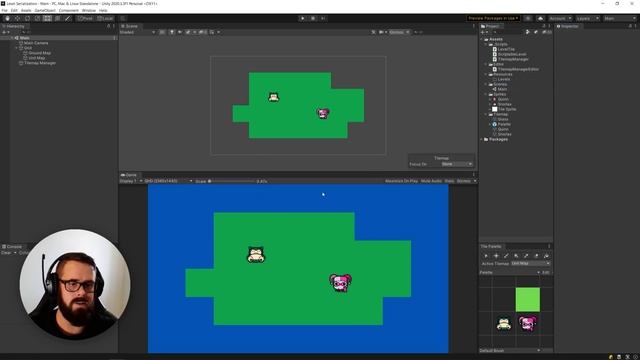
Task: Click the Clear button in Console
Action: pyautogui.click(x=6, y=253)
